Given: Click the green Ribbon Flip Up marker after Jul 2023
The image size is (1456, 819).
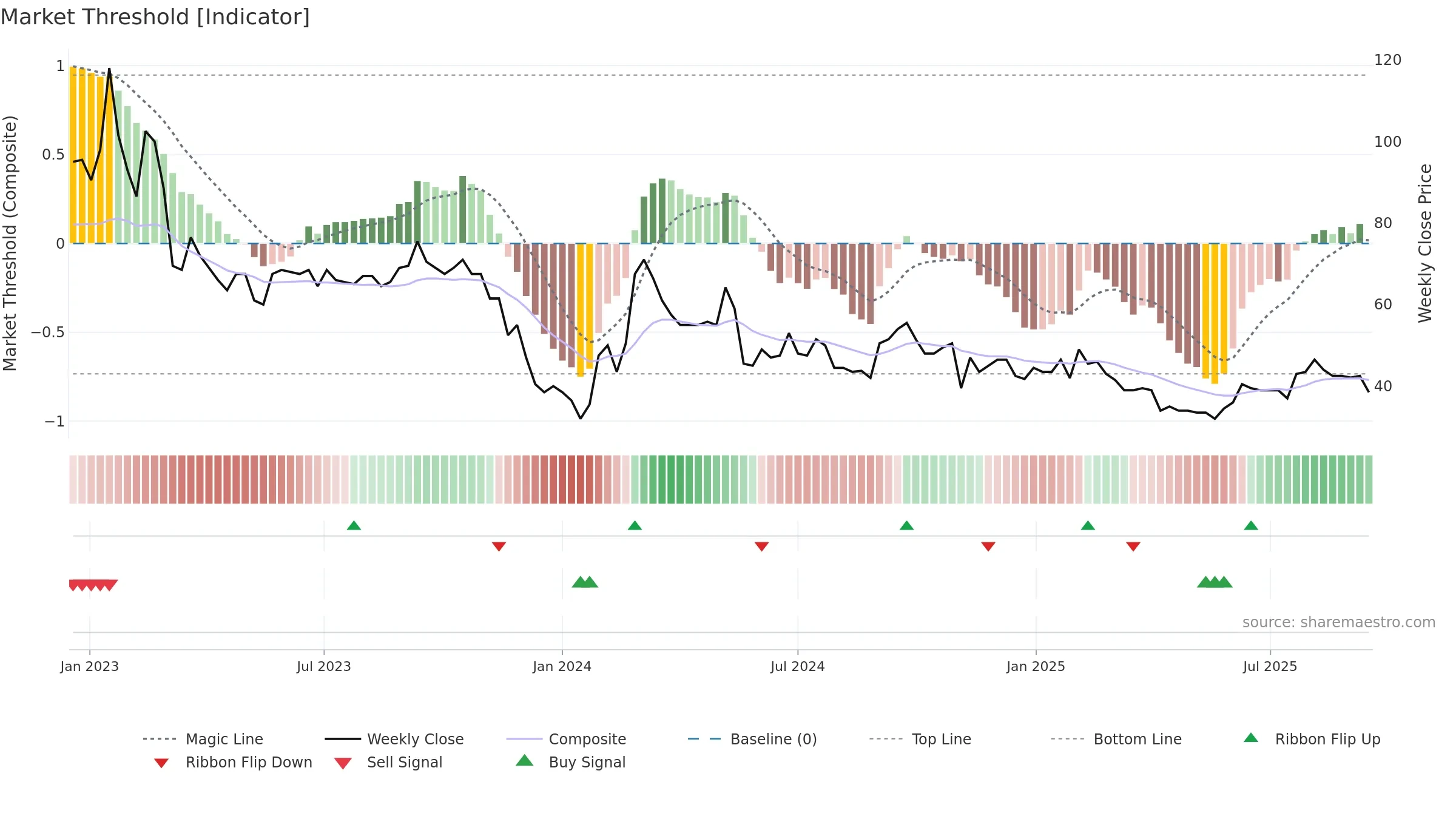Looking at the screenshot, I should (x=354, y=525).
